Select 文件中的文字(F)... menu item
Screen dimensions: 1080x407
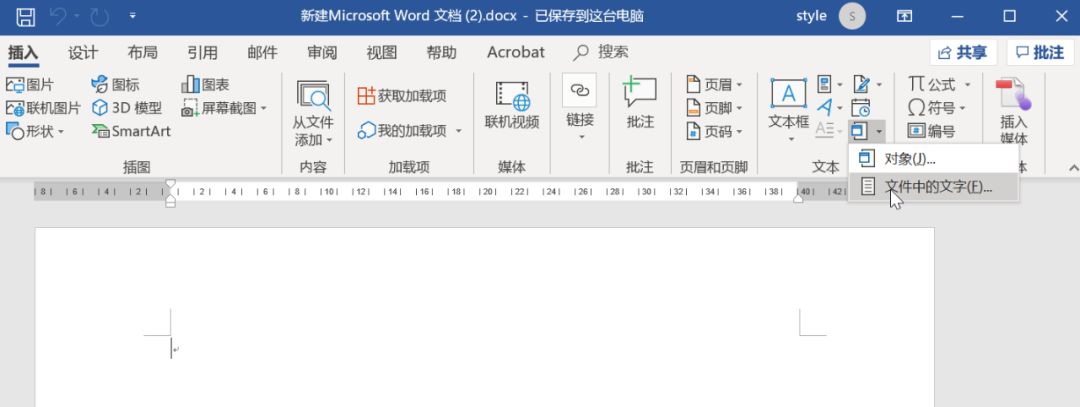pos(933,187)
